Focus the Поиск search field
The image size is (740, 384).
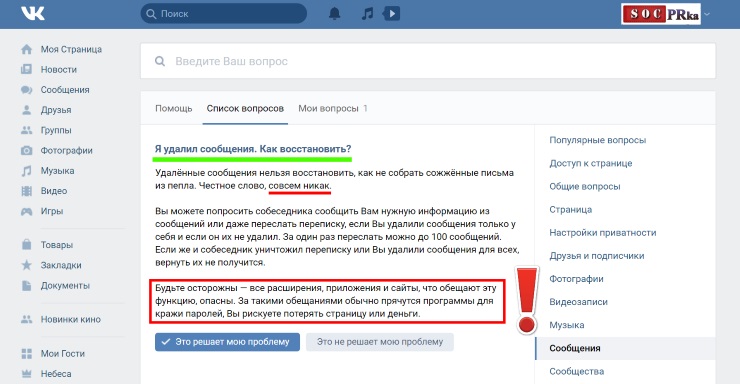pyautogui.click(x=224, y=14)
